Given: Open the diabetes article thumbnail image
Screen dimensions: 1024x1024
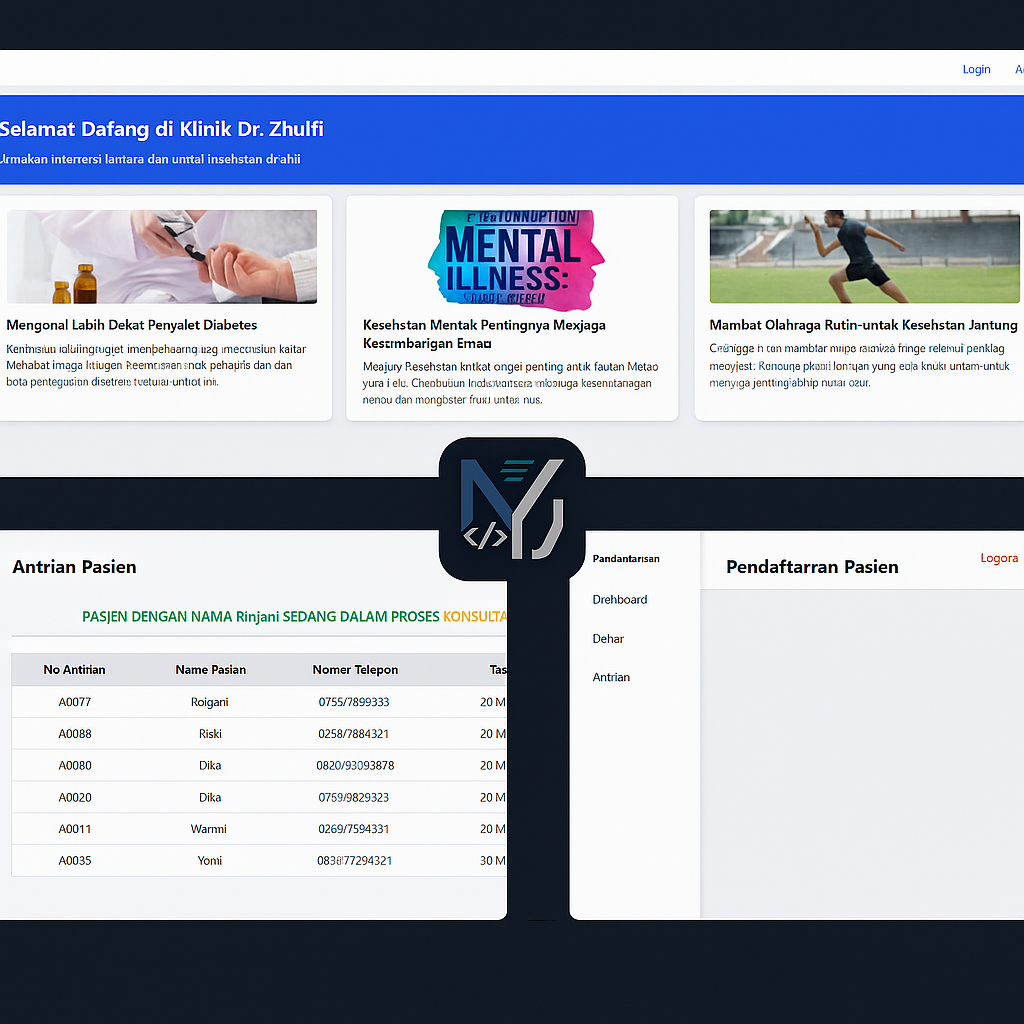Looking at the screenshot, I should (x=162, y=257).
